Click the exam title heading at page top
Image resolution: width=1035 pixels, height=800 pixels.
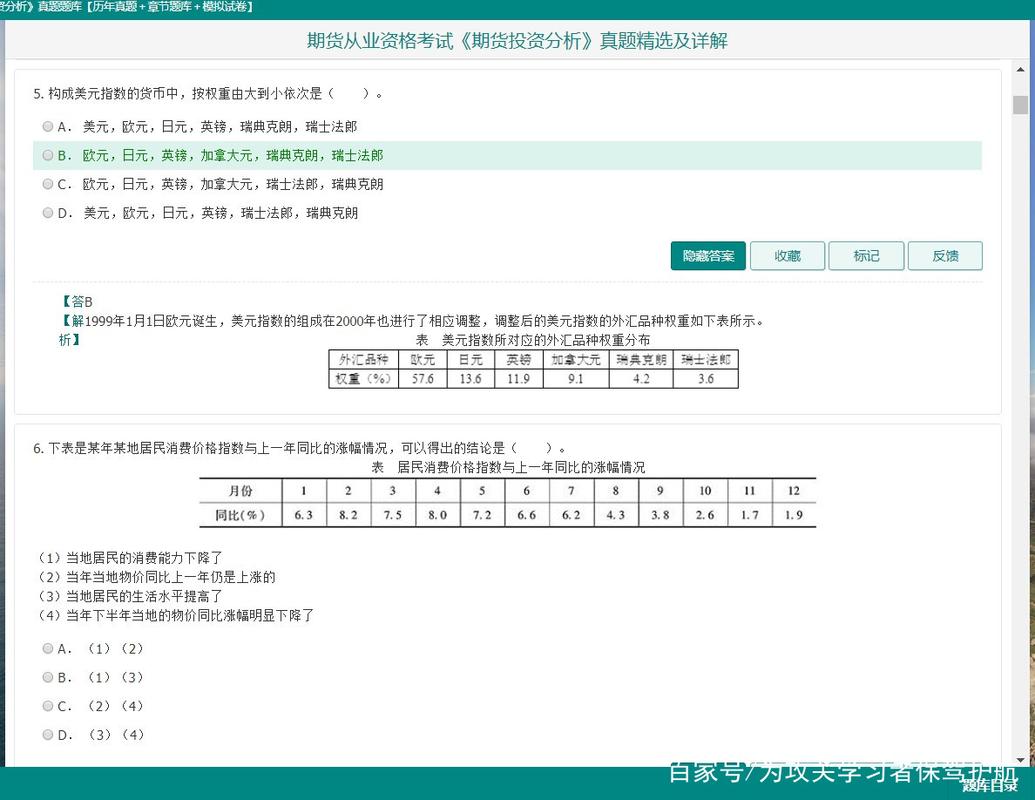coord(516,41)
